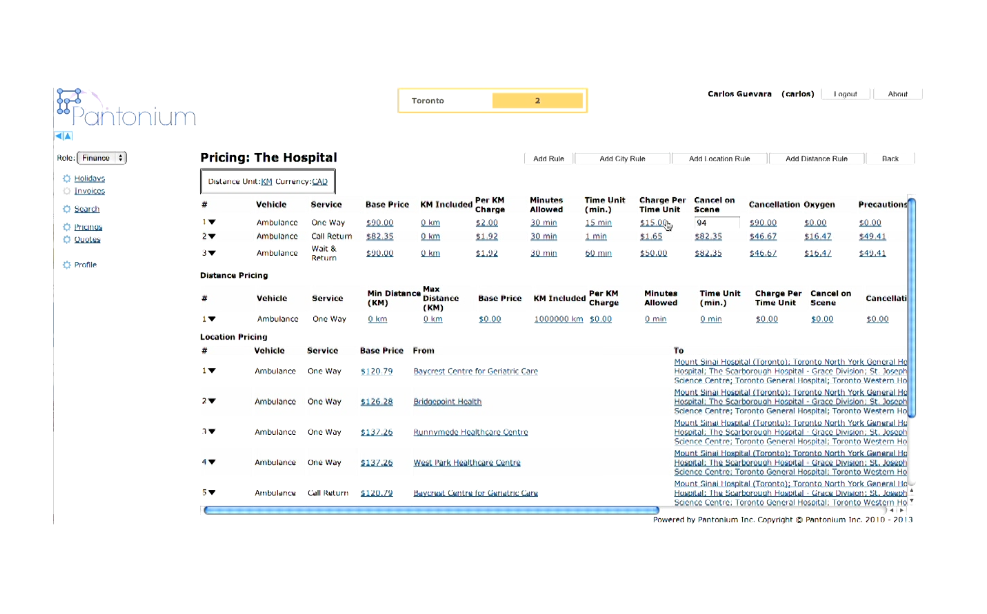987x614 pixels.
Task: Click the gear icon beside Invoices
Action: 66,191
